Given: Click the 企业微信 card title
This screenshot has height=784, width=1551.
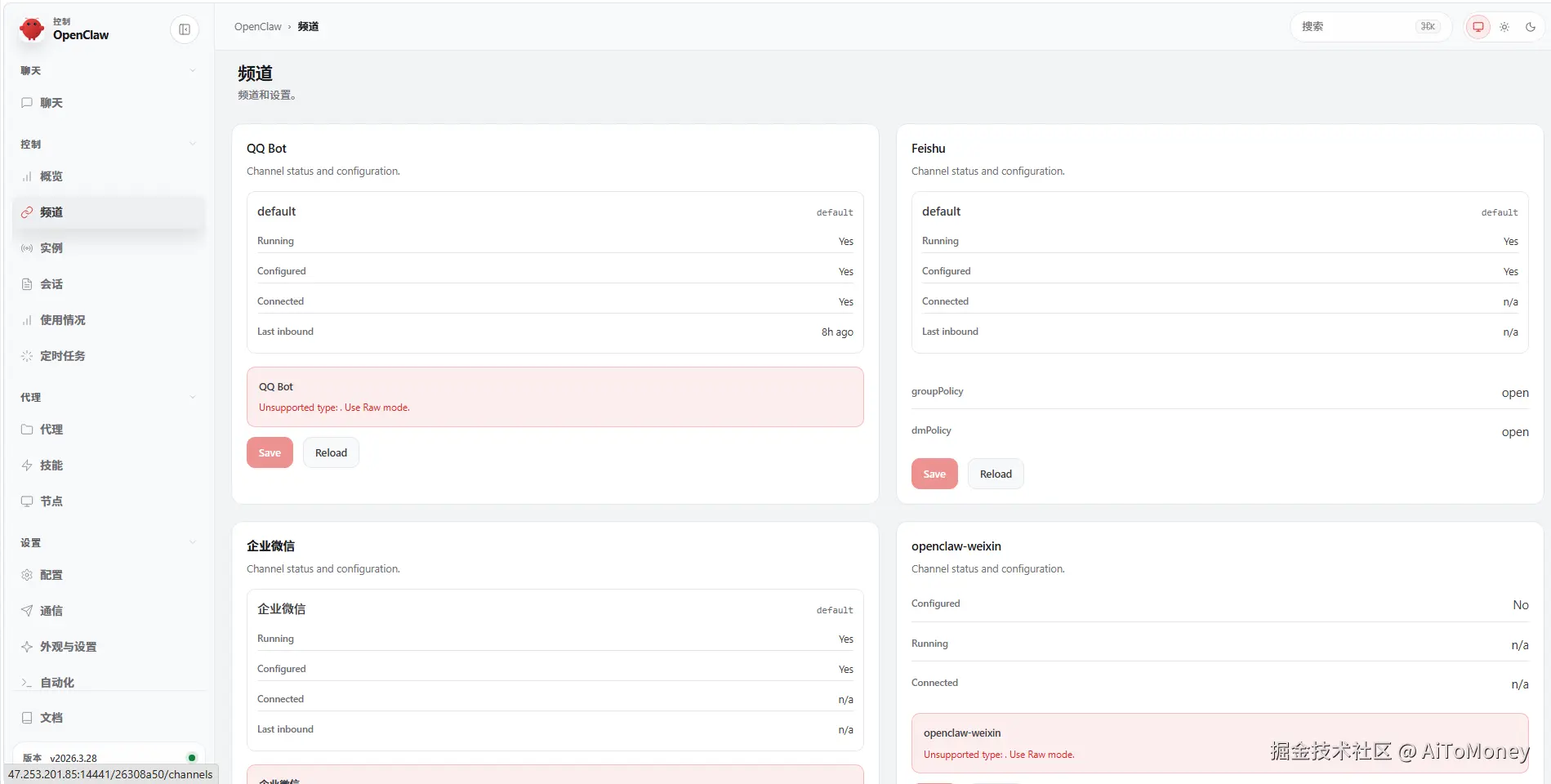Looking at the screenshot, I should pos(271,546).
